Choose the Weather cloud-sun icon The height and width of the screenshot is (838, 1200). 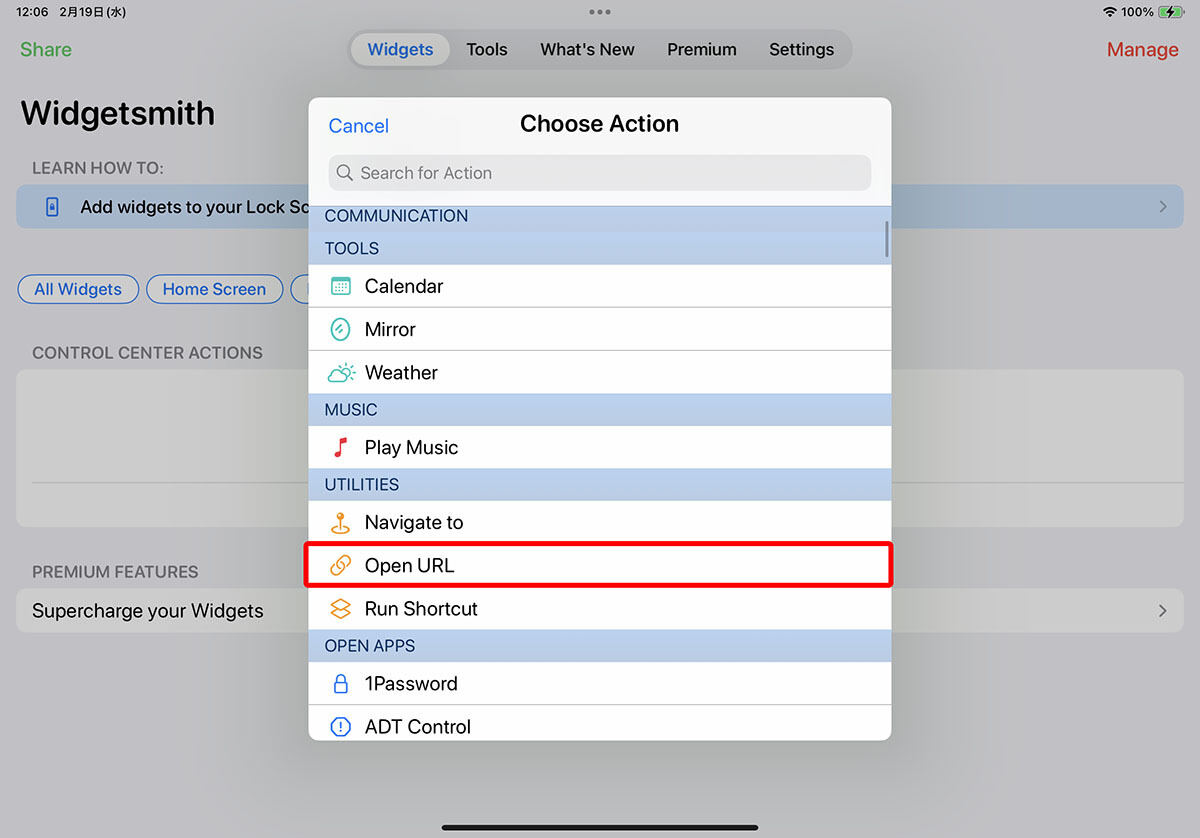click(x=341, y=373)
